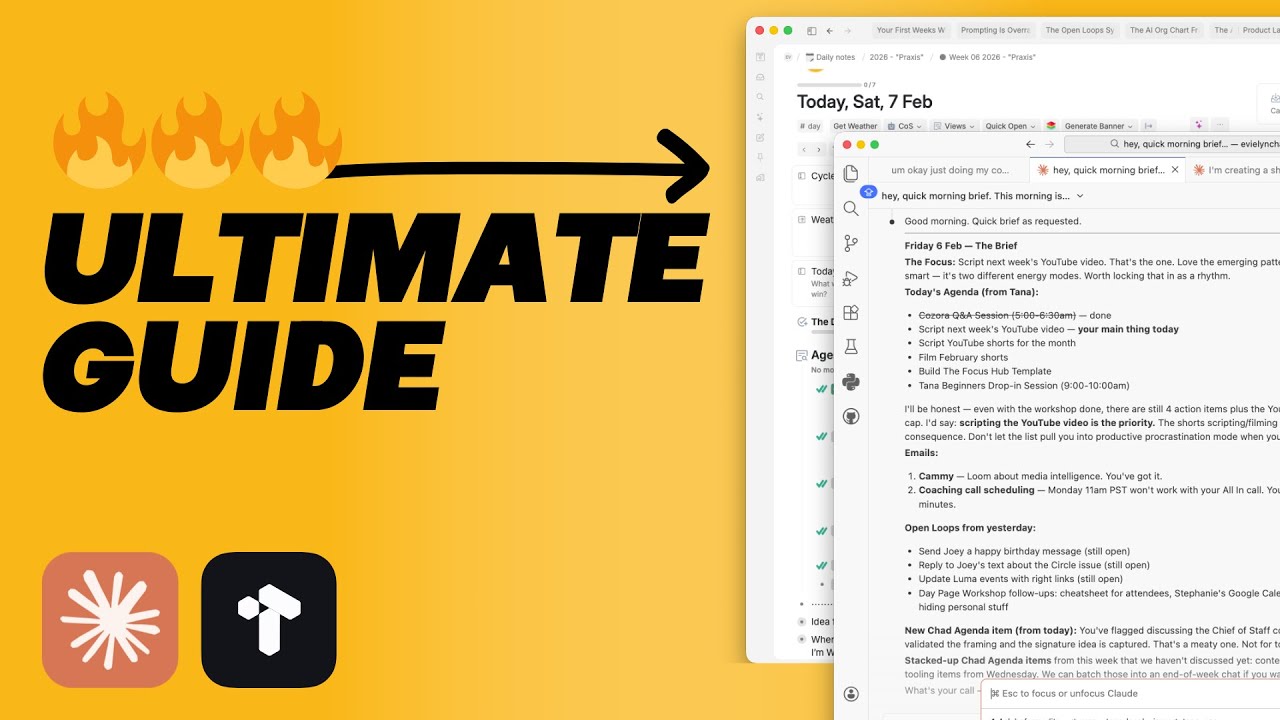This screenshot has height=720, width=1280.
Task: Open the three-dots menu in Tana toolbar
Action: [x=1218, y=125]
